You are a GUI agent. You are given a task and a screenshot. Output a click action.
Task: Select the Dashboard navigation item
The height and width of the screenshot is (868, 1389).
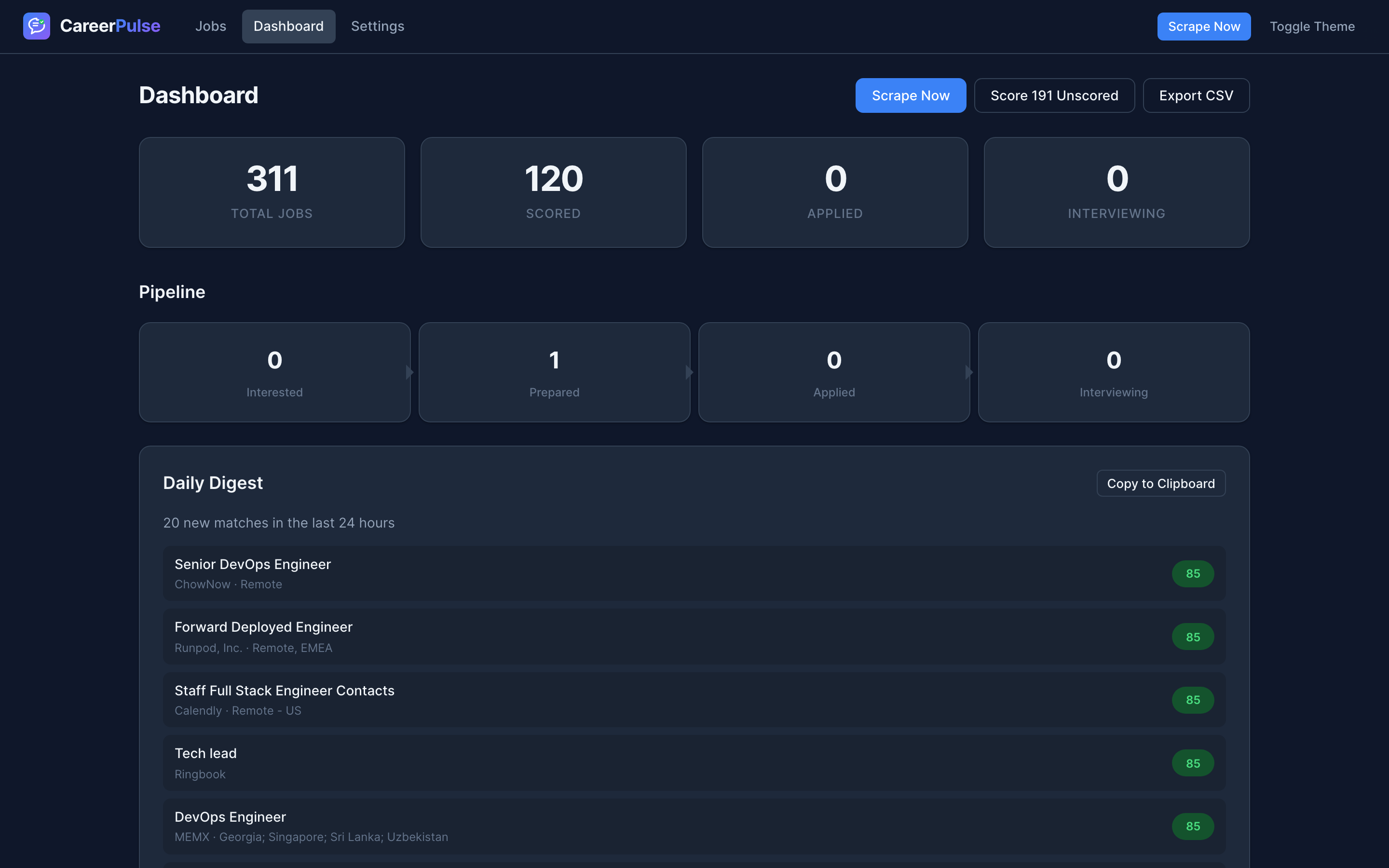point(289,26)
